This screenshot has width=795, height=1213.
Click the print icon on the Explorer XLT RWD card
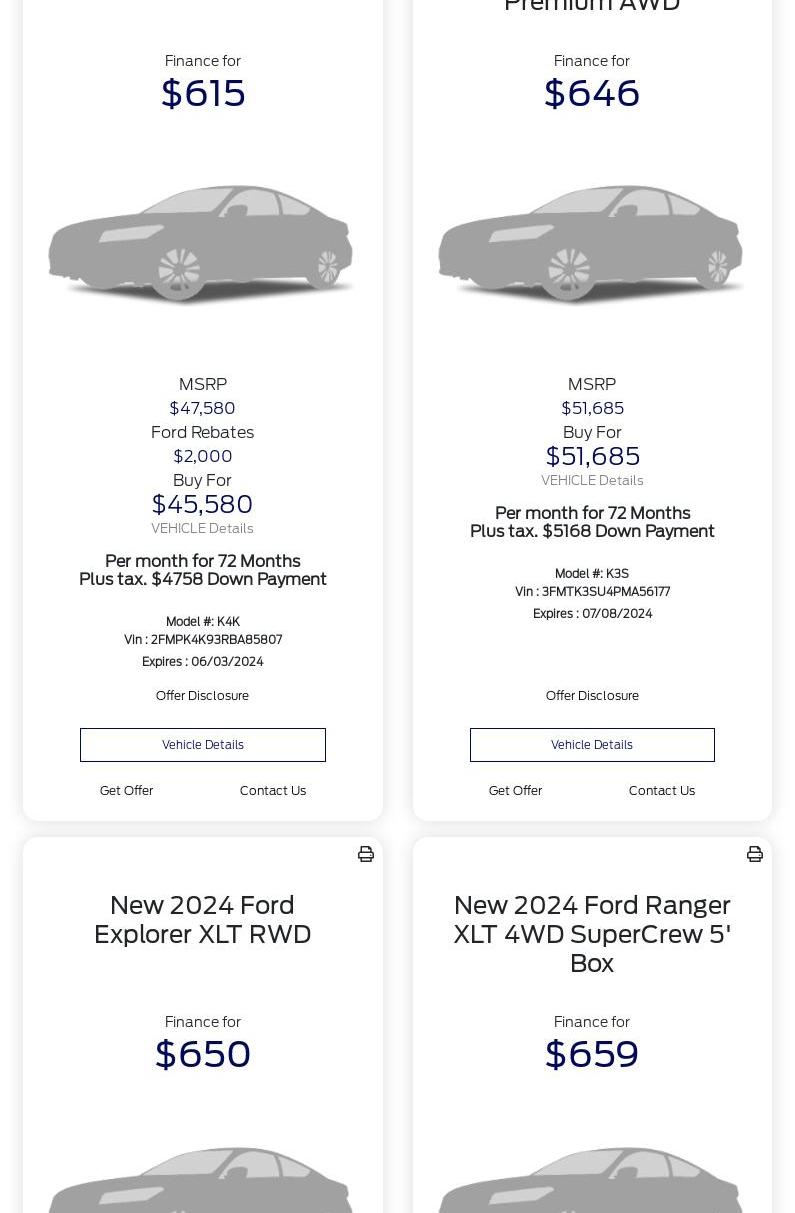tap(366, 854)
